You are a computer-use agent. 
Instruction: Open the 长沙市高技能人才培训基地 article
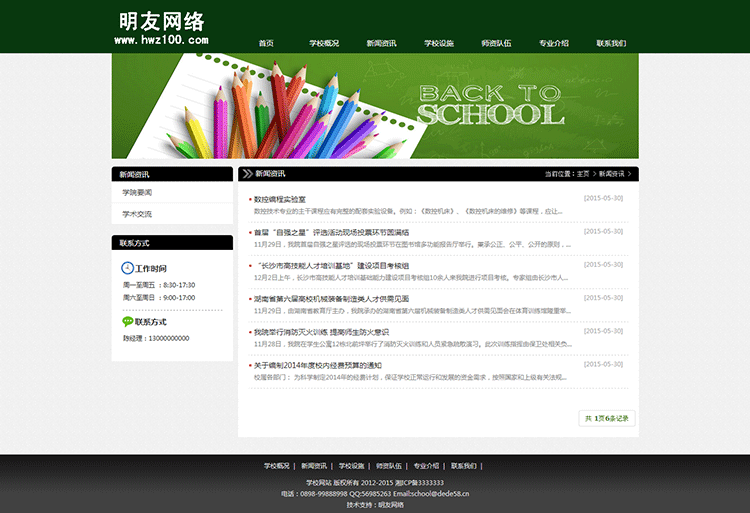332,265
